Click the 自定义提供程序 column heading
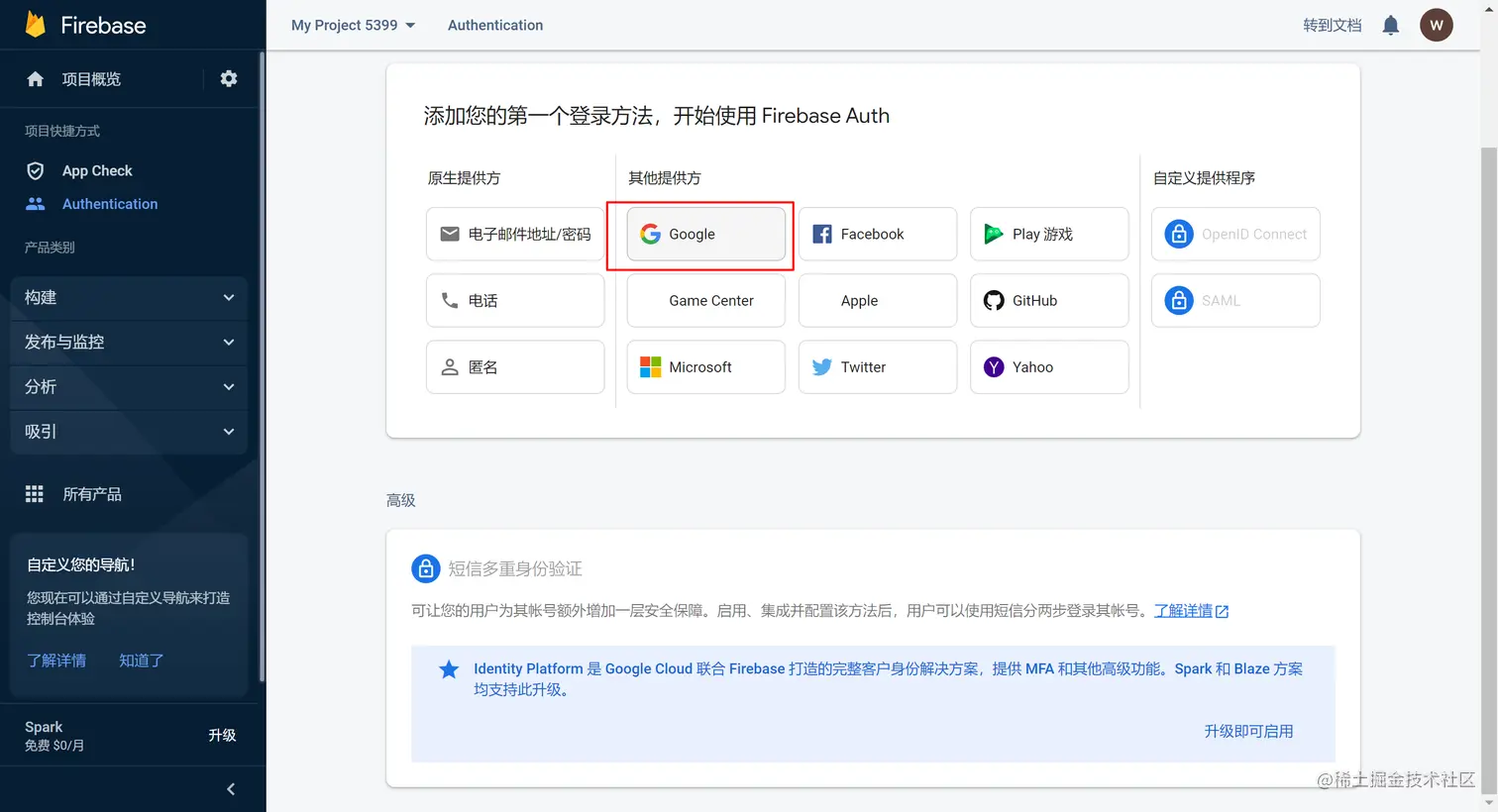 pyautogui.click(x=1204, y=178)
